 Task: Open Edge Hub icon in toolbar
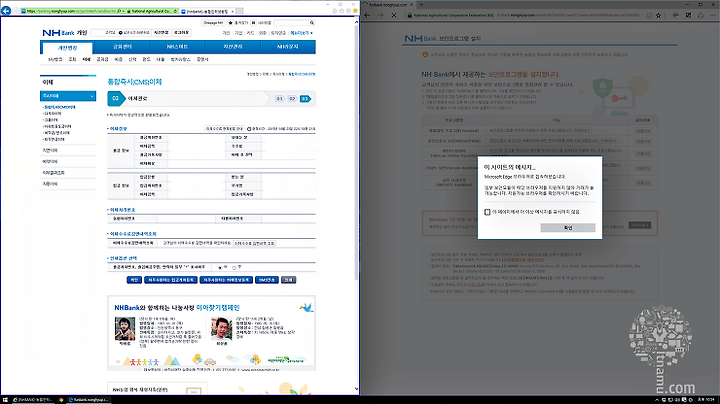[x=675, y=15]
